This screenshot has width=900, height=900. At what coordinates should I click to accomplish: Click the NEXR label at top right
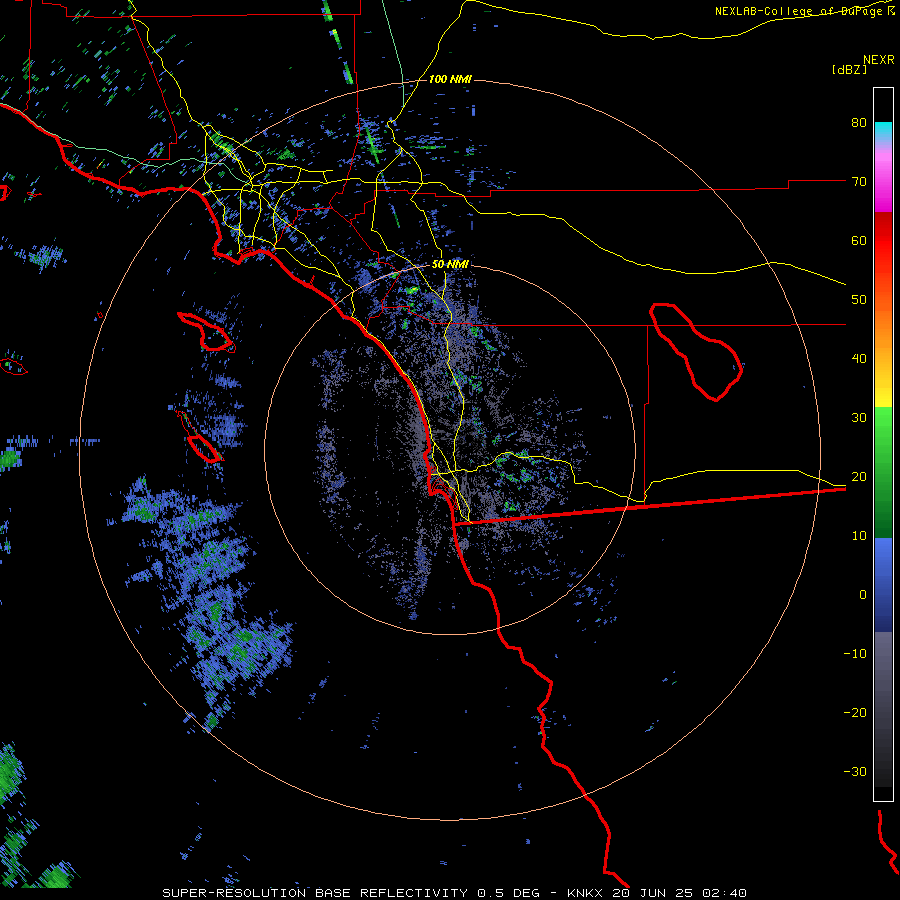pos(878,60)
